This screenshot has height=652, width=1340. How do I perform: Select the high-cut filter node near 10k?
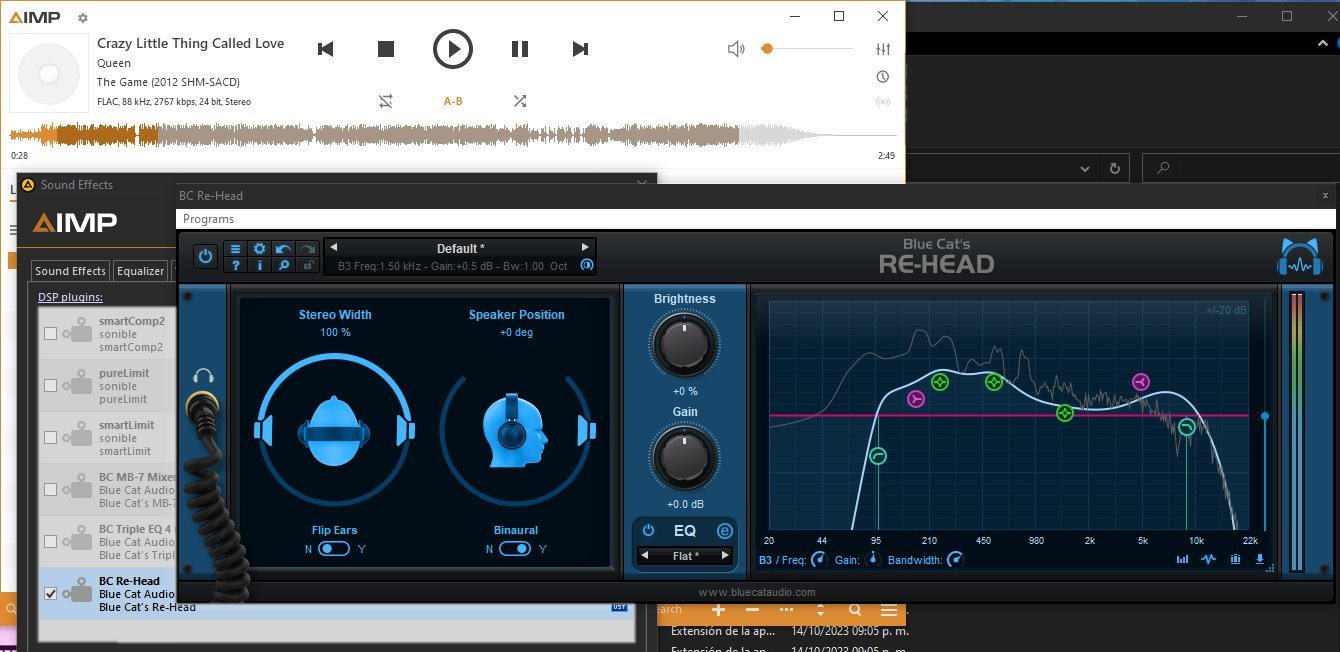pos(1187,427)
